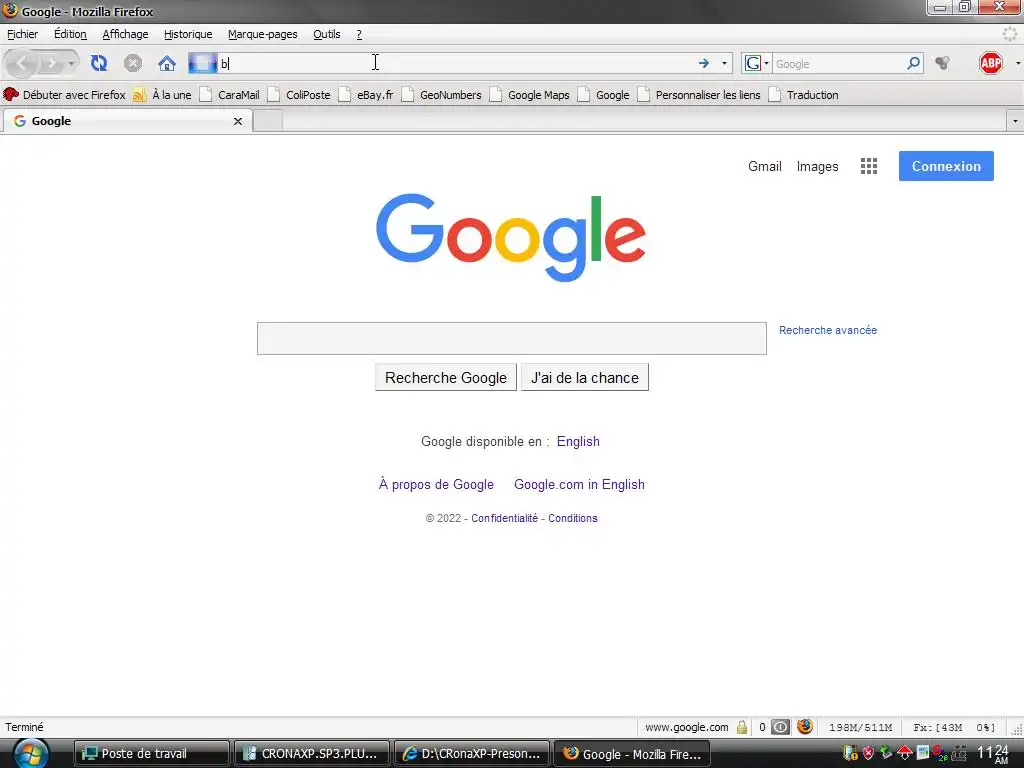The image size is (1024, 768).
Task: Close the Google tab
Action: [x=238, y=121]
